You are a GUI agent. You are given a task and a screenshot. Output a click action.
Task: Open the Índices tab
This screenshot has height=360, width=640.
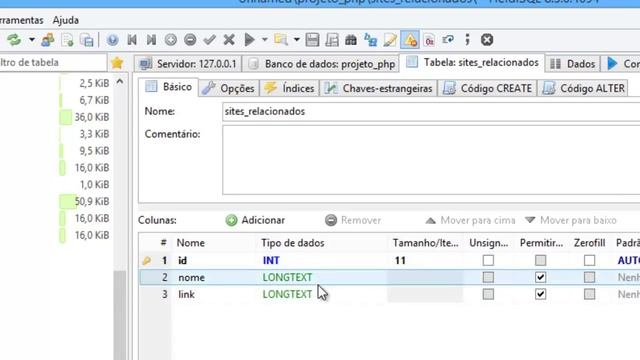[289, 88]
